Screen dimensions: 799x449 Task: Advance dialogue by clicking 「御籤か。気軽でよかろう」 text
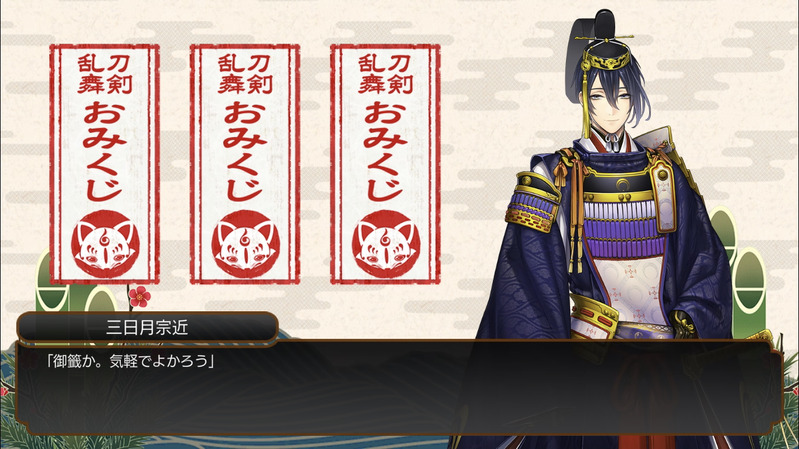tap(130, 361)
